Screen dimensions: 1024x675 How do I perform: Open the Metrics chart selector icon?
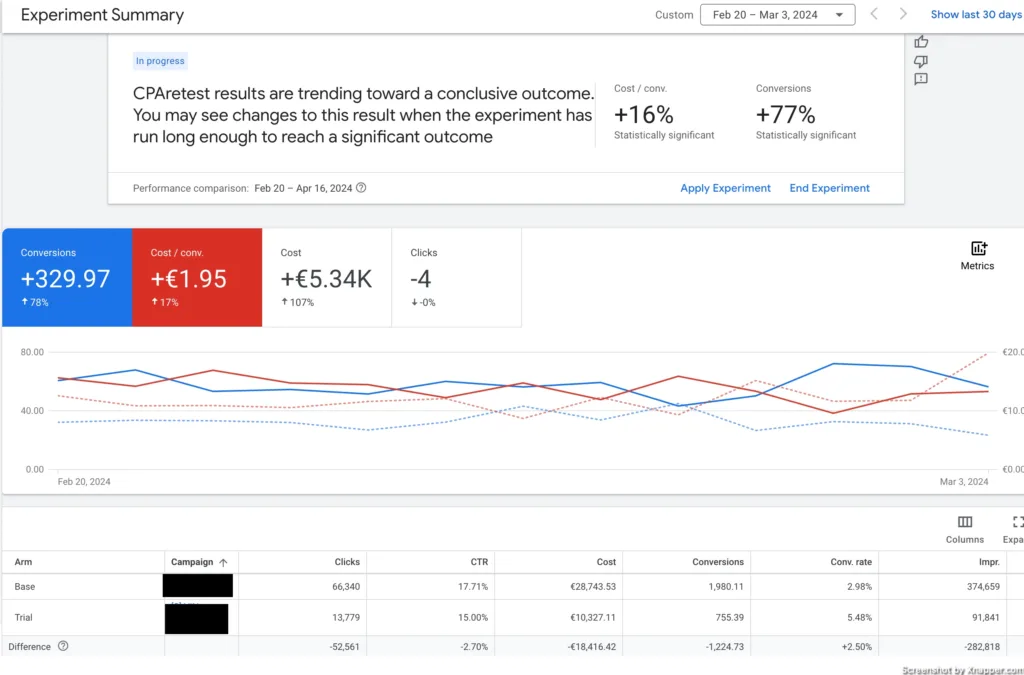click(978, 248)
